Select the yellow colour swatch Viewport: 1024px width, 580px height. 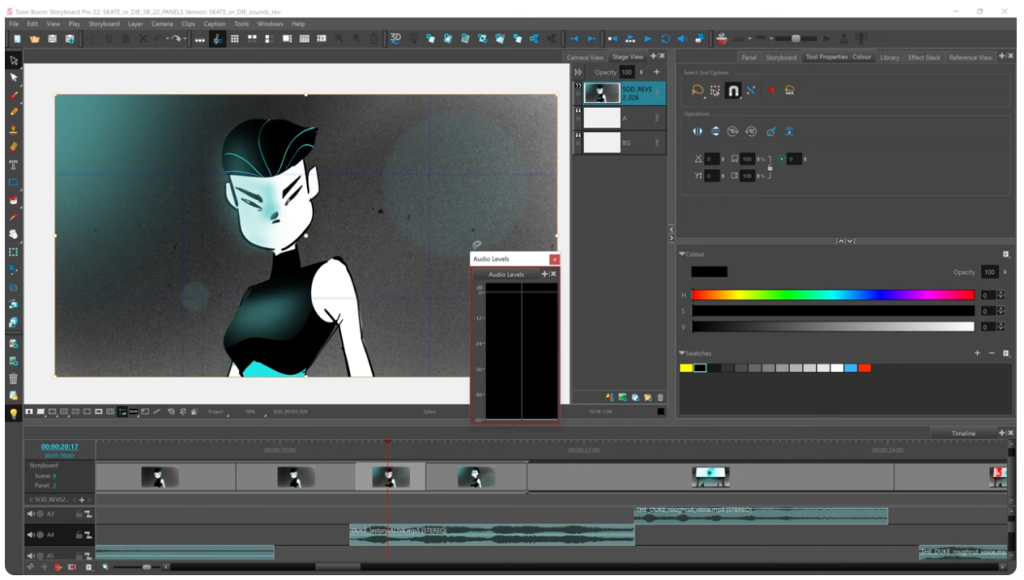pos(686,368)
